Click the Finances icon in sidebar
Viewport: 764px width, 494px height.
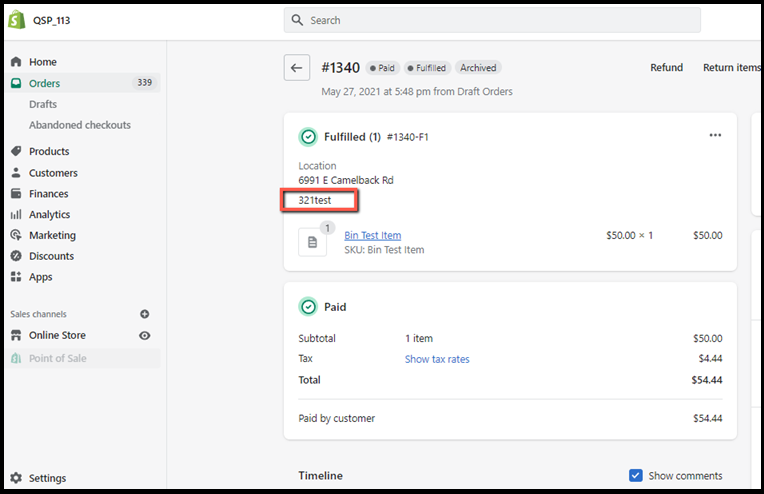[x=16, y=194]
